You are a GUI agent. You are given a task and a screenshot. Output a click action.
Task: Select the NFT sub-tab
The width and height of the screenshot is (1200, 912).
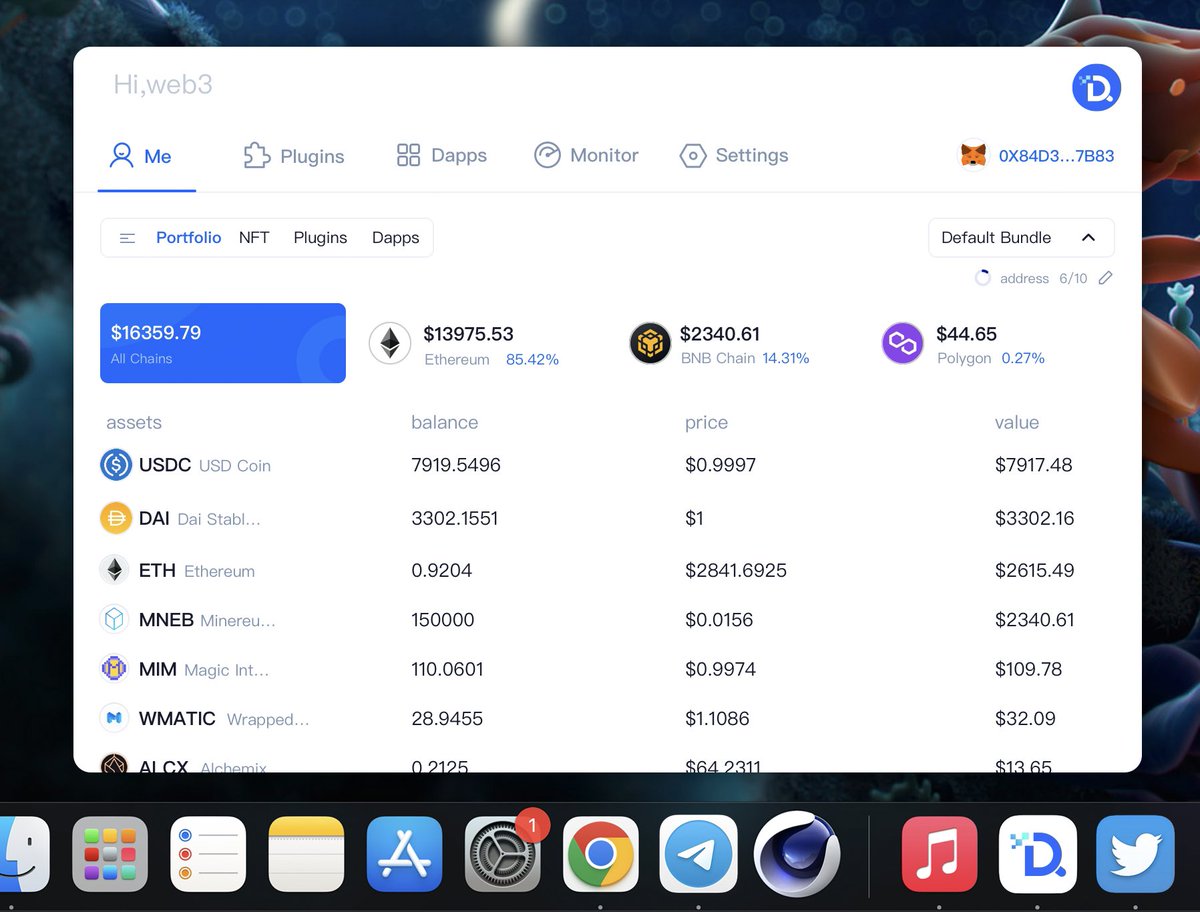[254, 238]
